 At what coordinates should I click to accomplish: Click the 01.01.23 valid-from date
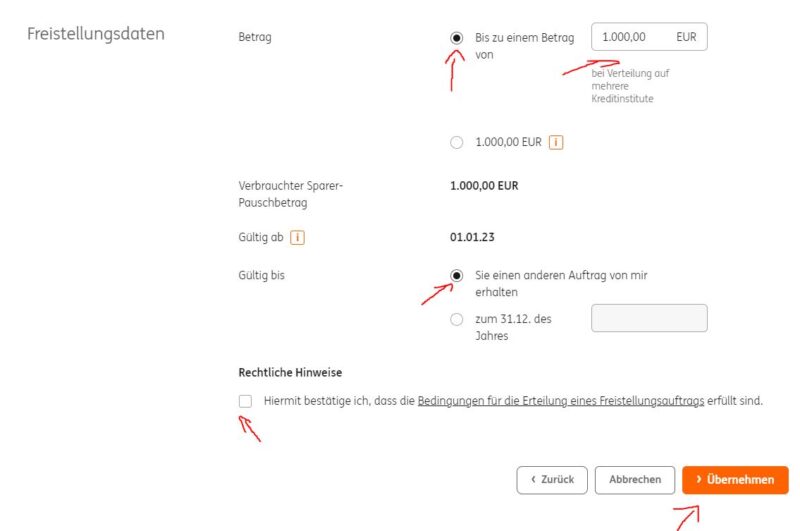[472, 238]
